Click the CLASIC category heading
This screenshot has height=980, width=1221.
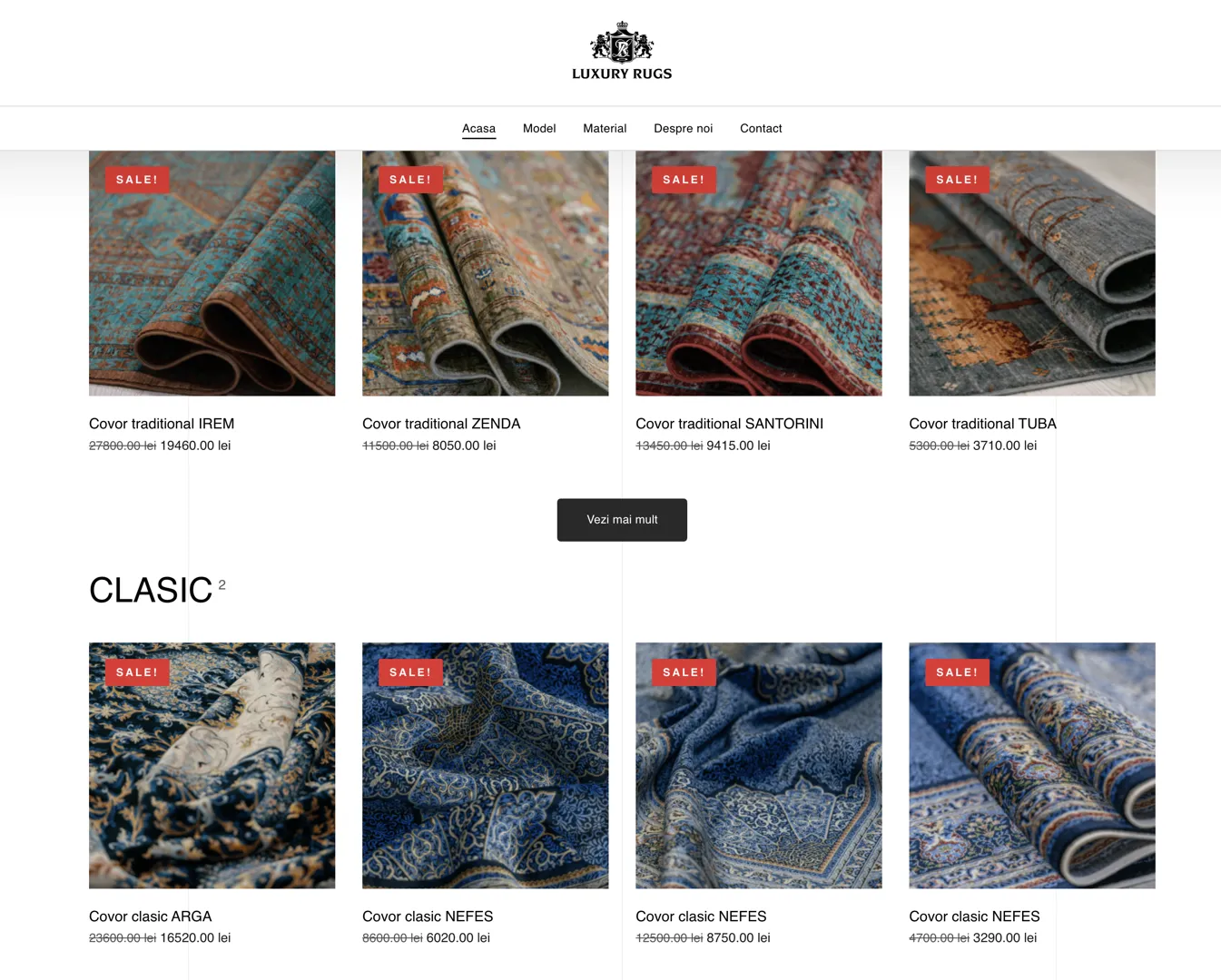coord(151,591)
